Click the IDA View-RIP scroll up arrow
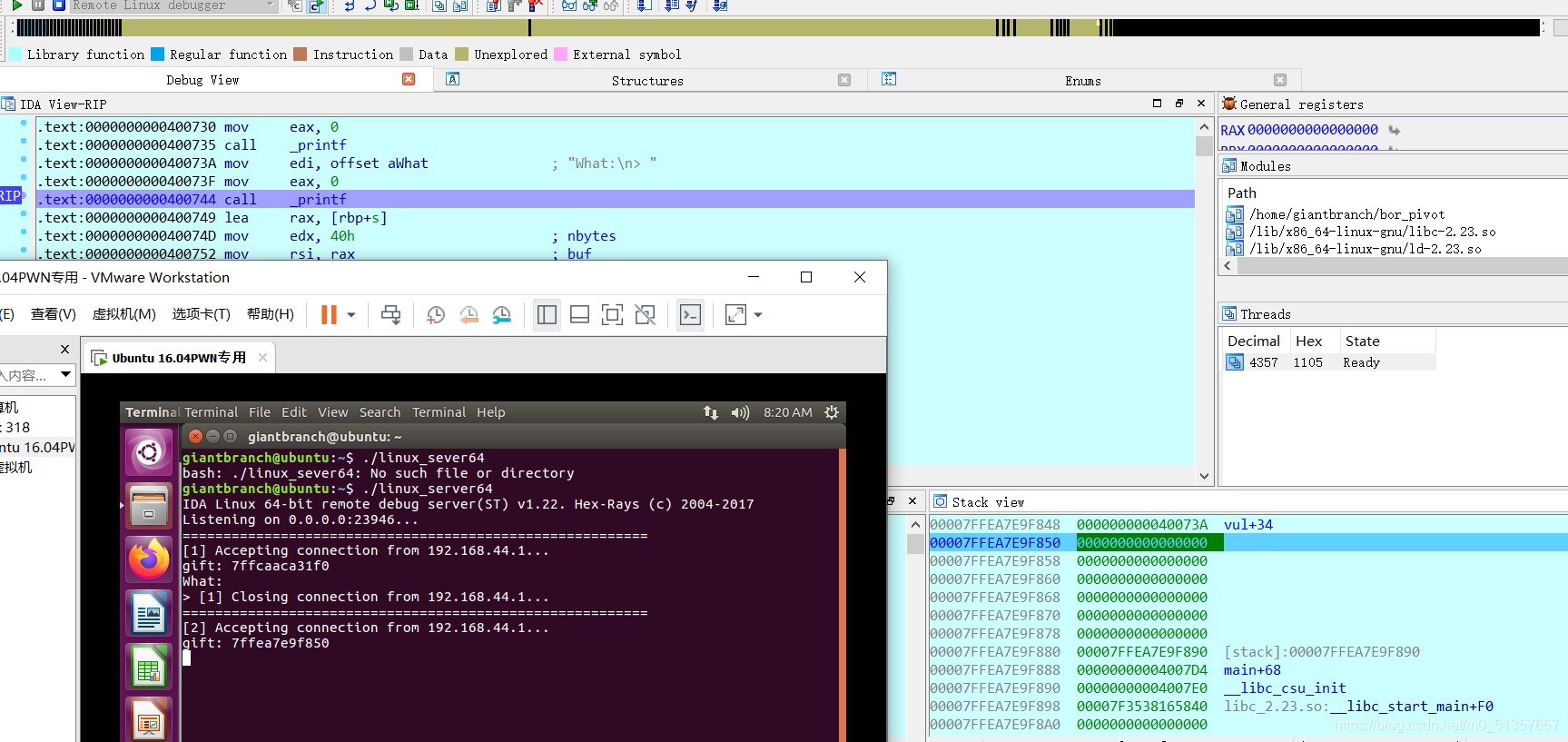 (1204, 127)
